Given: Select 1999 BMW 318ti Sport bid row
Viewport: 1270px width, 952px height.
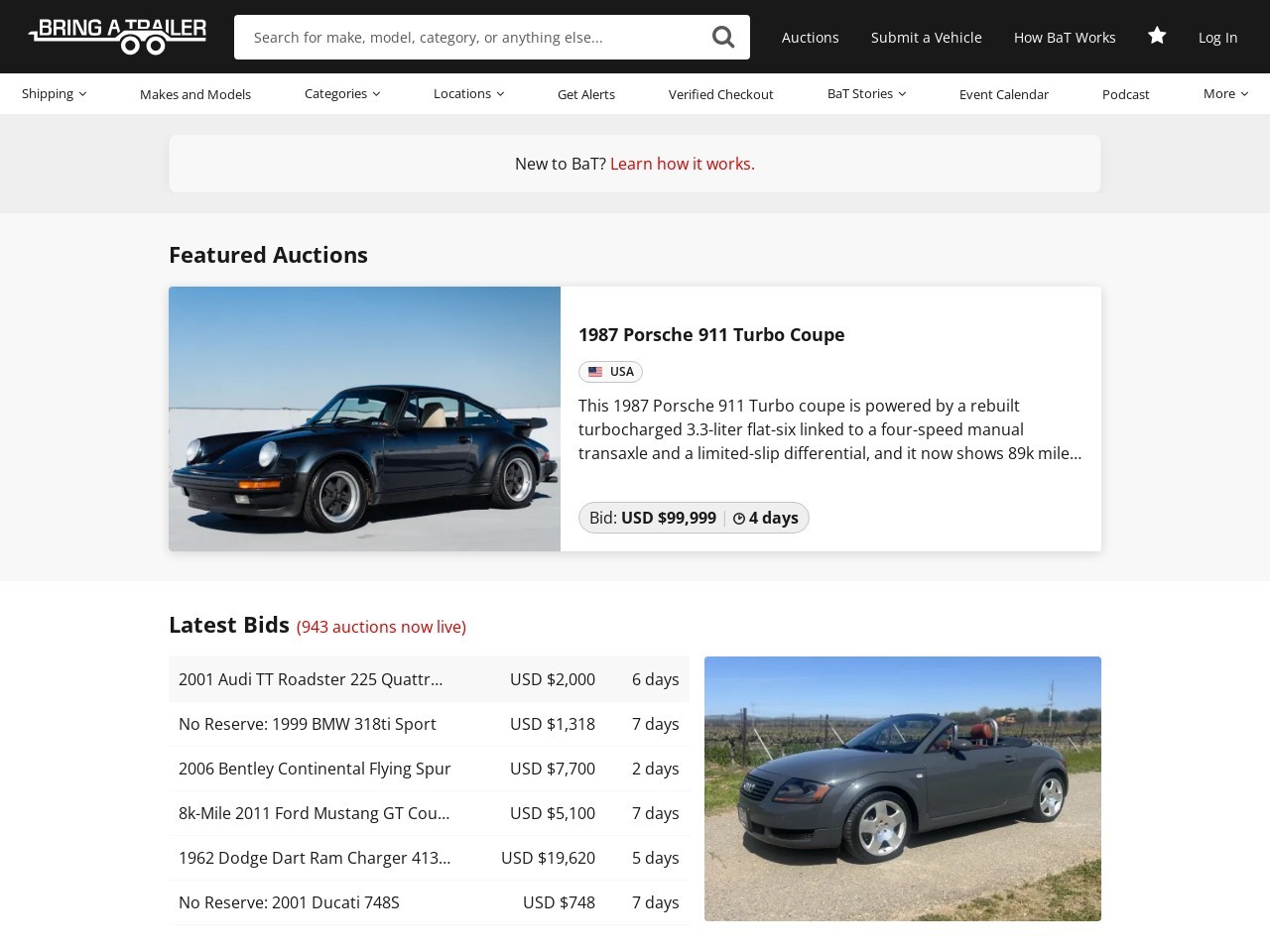Looking at the screenshot, I should point(429,724).
